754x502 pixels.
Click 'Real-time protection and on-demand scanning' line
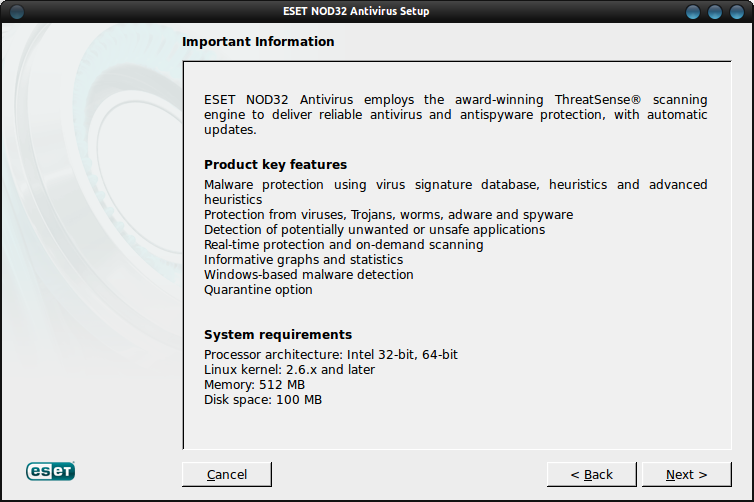pos(343,245)
